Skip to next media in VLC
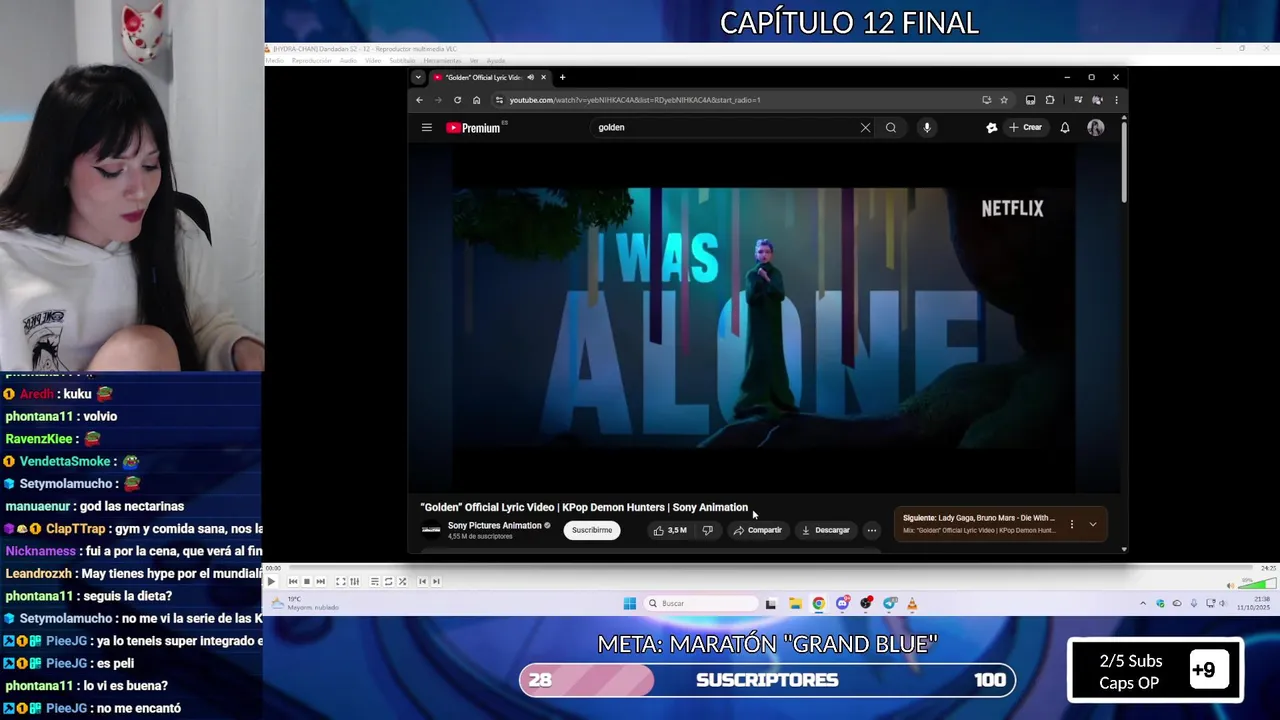The image size is (1280, 720). tap(320, 581)
